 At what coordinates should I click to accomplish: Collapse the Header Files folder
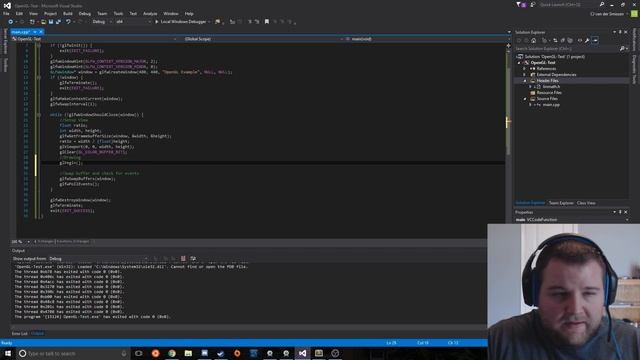tap(525, 81)
